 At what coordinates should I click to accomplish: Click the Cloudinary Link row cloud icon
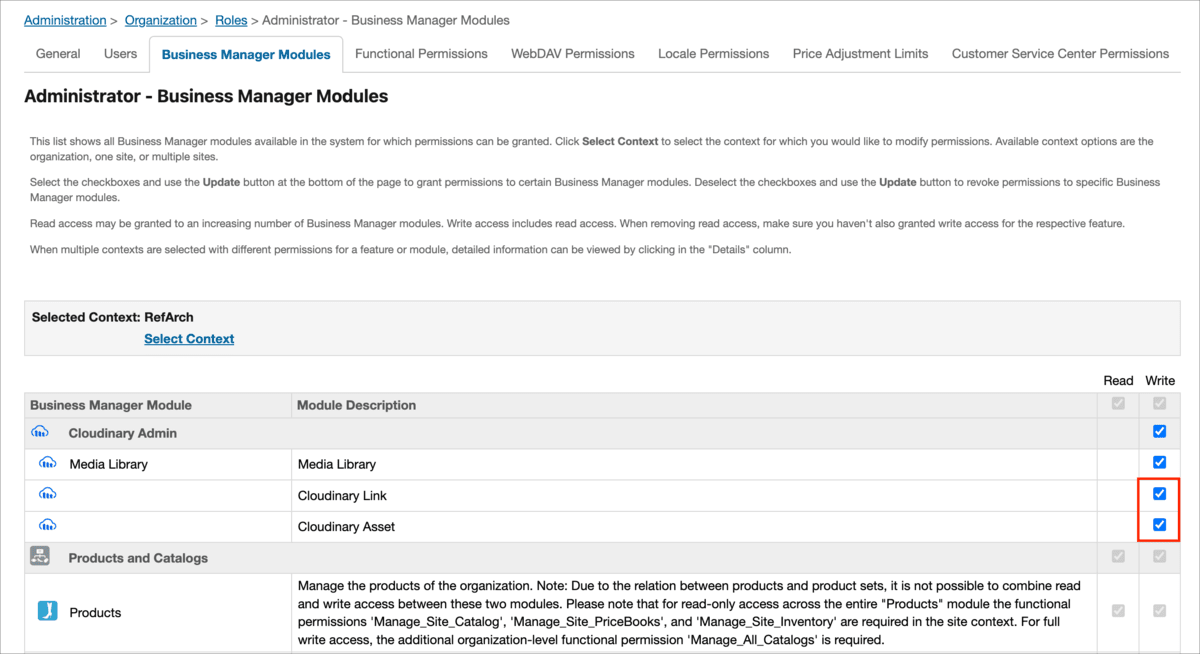pos(47,494)
